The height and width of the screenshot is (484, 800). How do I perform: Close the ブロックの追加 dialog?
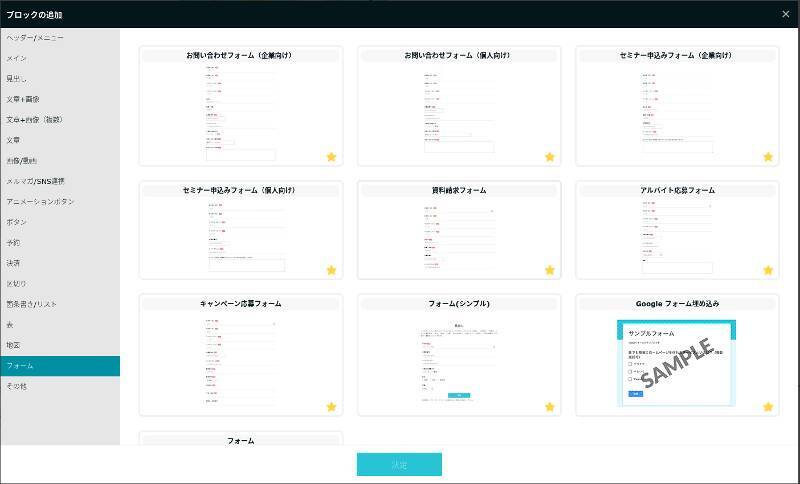pyautogui.click(x=785, y=14)
